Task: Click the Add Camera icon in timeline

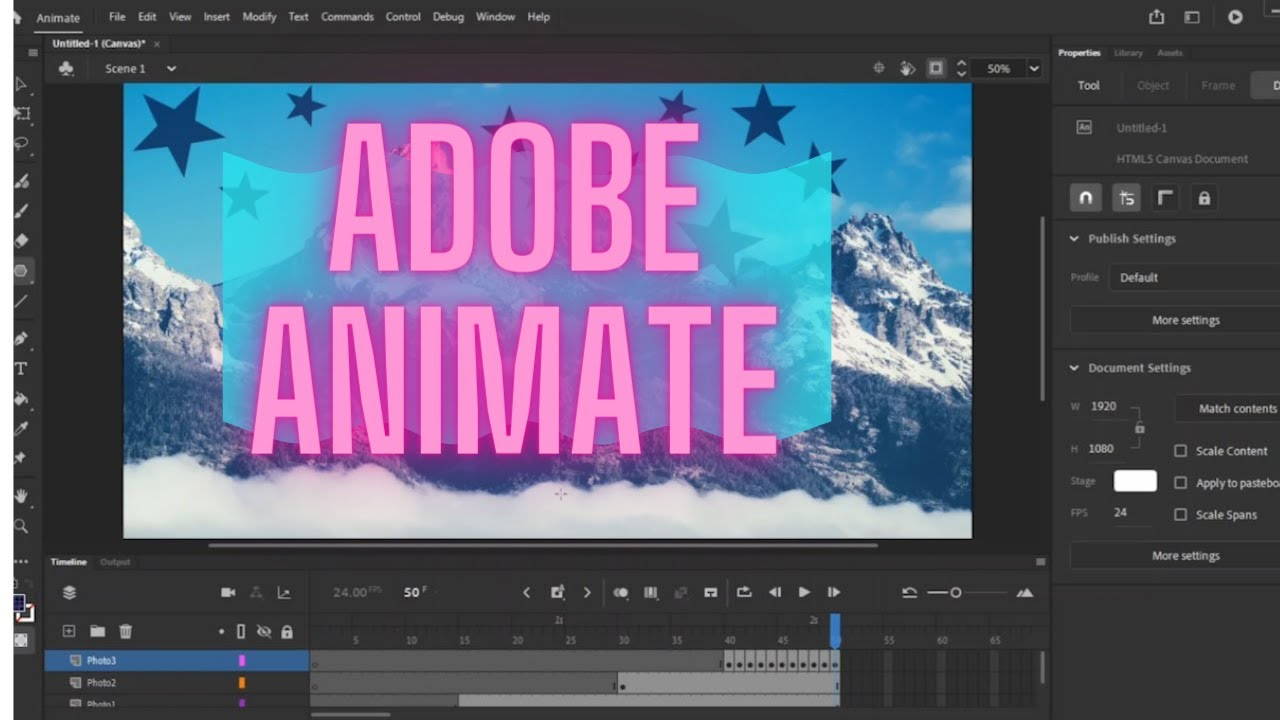Action: [228, 593]
